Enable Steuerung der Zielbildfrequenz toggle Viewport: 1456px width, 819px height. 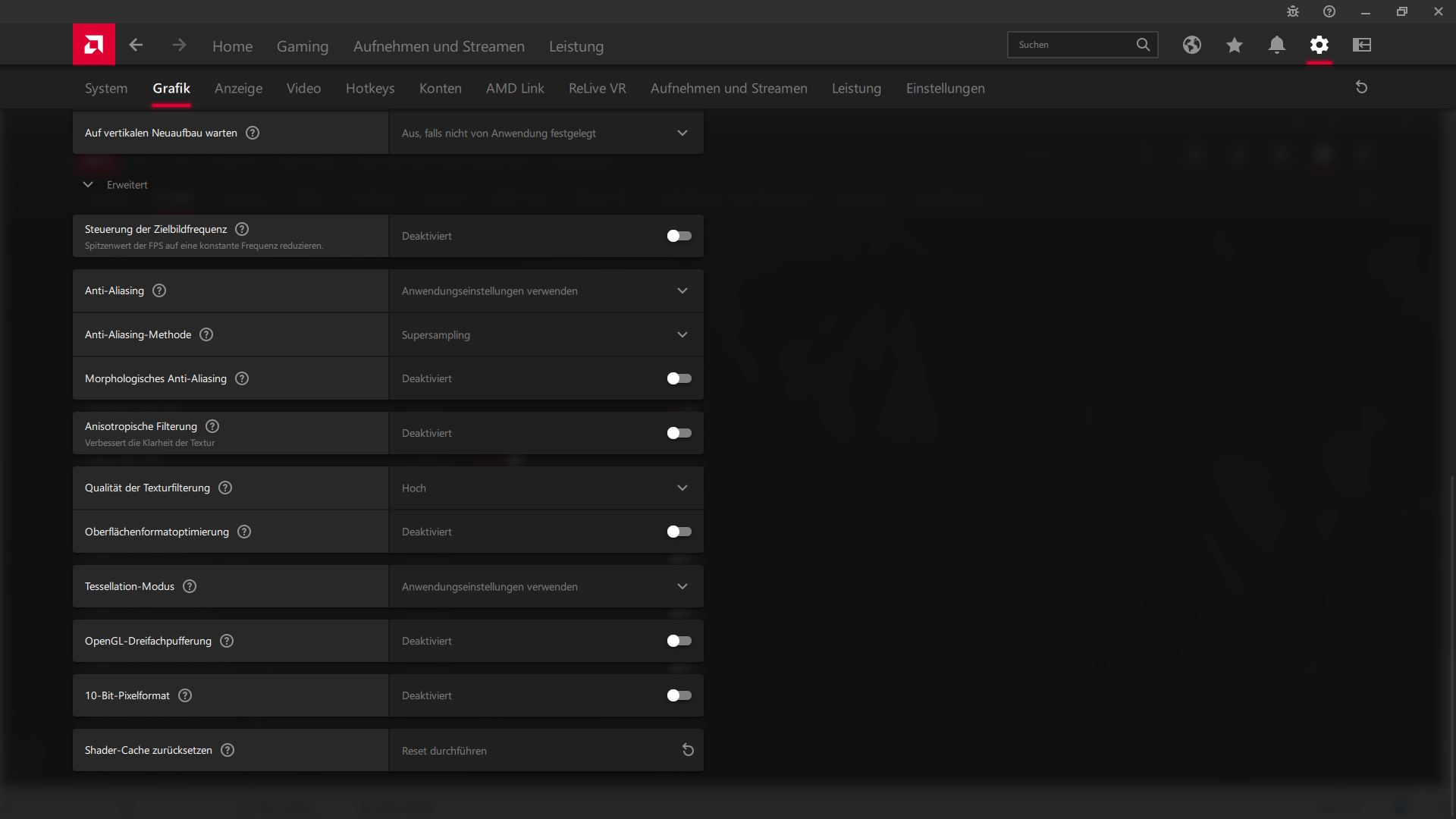[x=679, y=236]
